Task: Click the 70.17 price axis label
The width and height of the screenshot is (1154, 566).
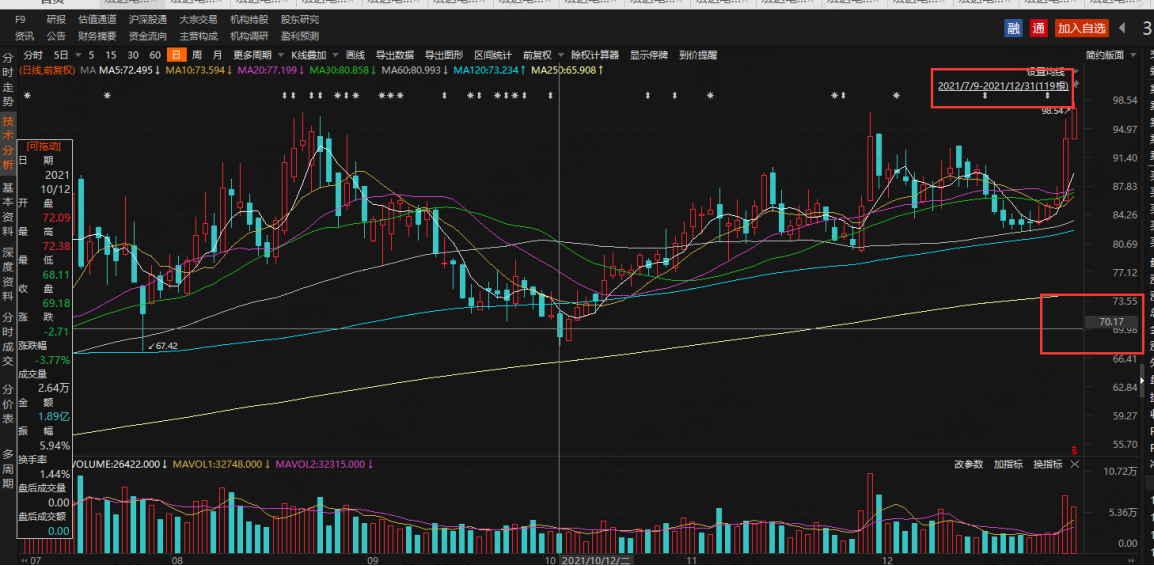Action: click(1111, 322)
